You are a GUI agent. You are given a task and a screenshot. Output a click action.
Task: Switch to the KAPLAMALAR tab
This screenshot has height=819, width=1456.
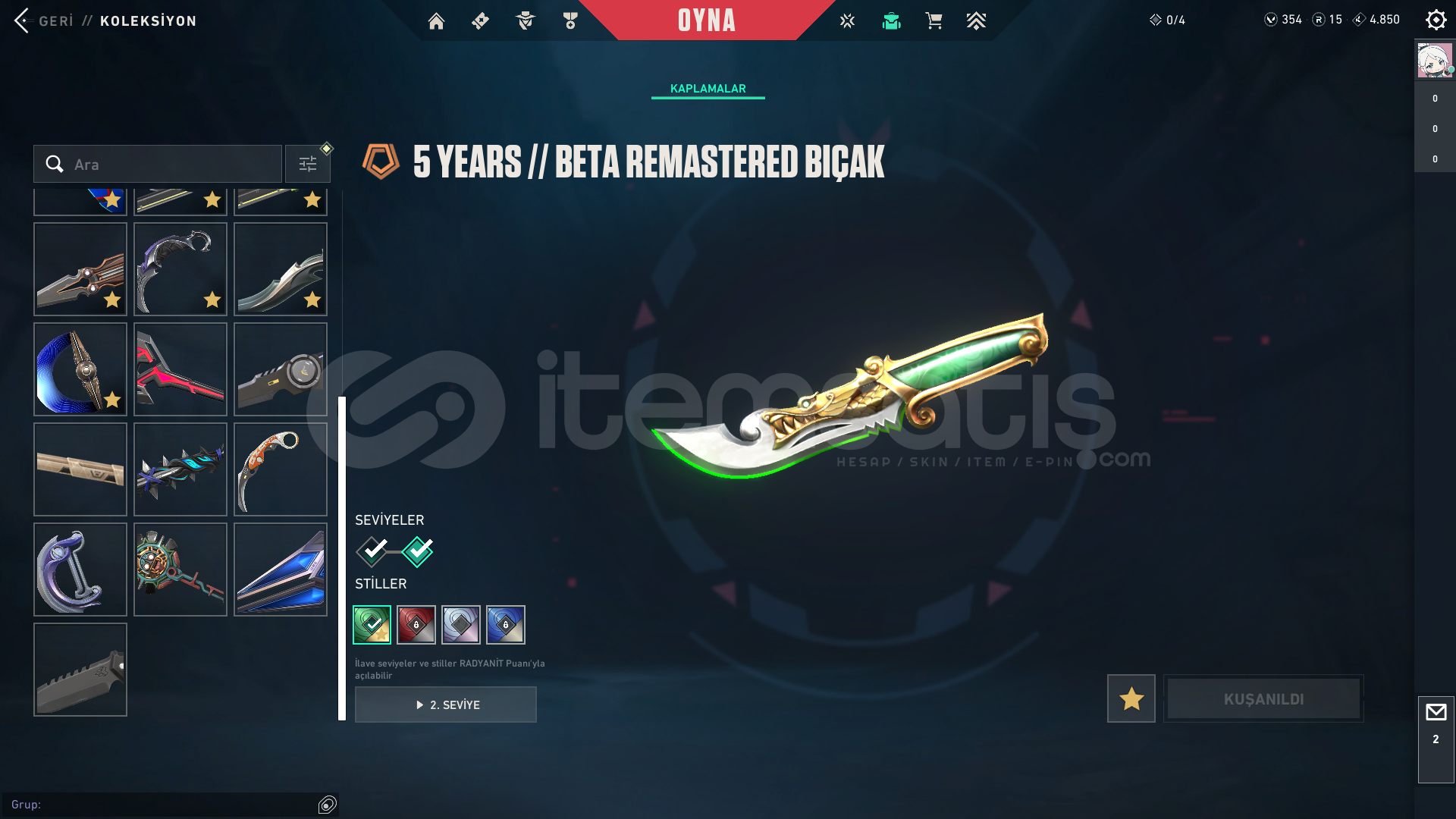708,89
